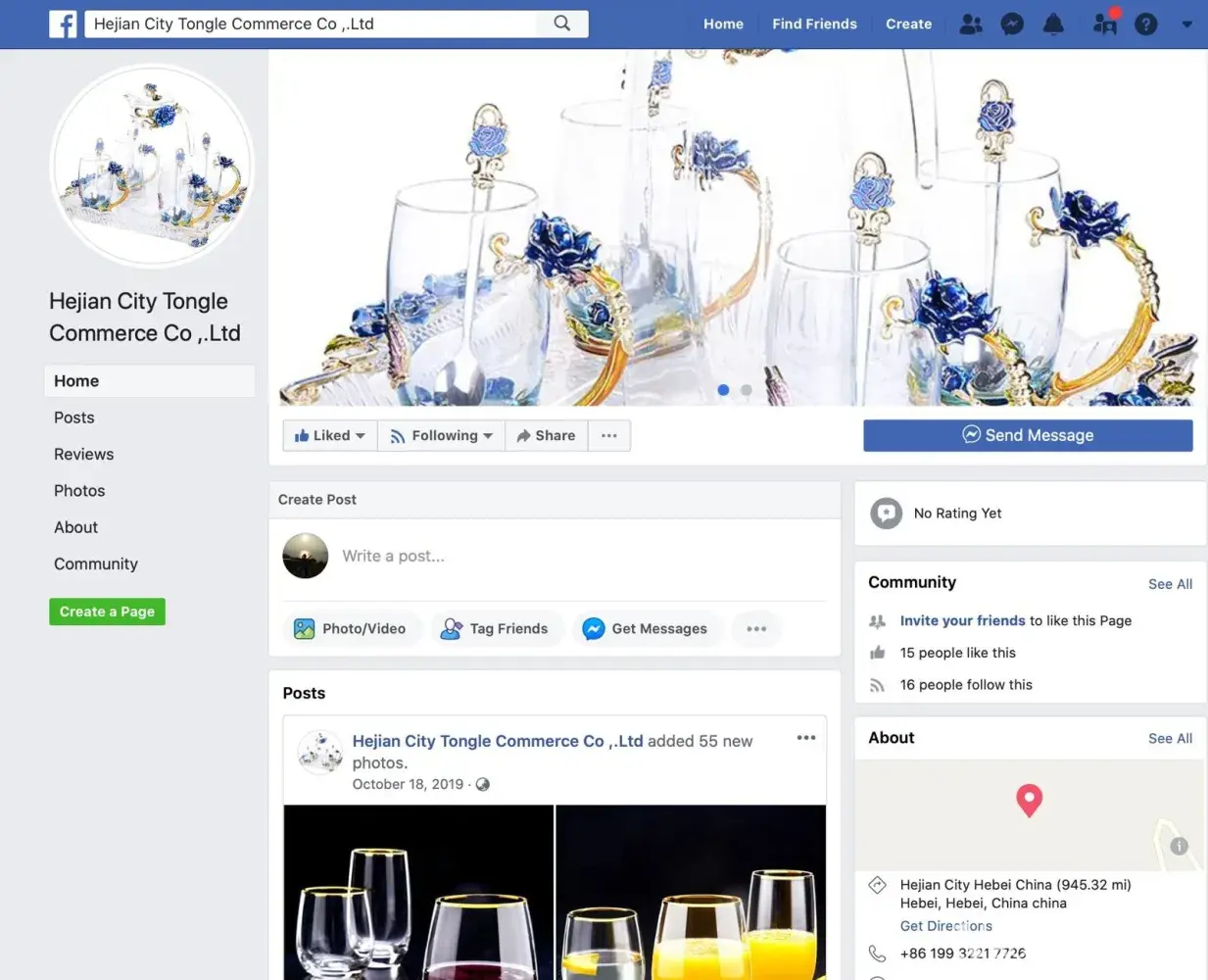Select About in the sidebar
Image resolution: width=1208 pixels, height=980 pixels.
75,527
